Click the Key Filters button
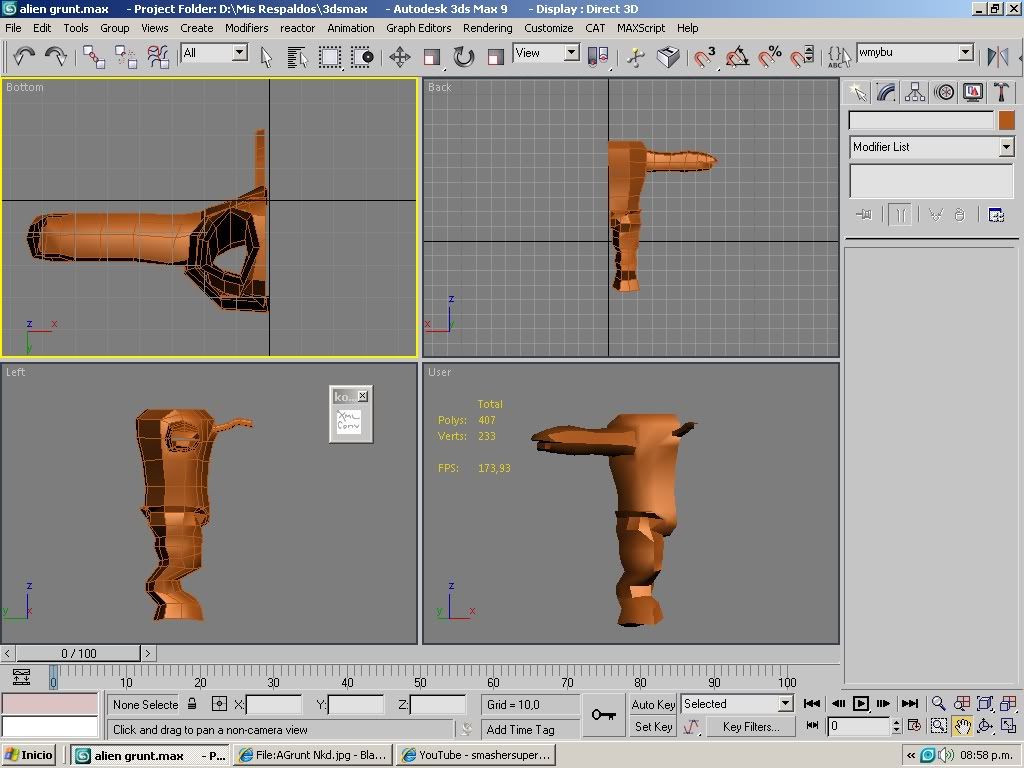The image size is (1024, 768). 750,727
